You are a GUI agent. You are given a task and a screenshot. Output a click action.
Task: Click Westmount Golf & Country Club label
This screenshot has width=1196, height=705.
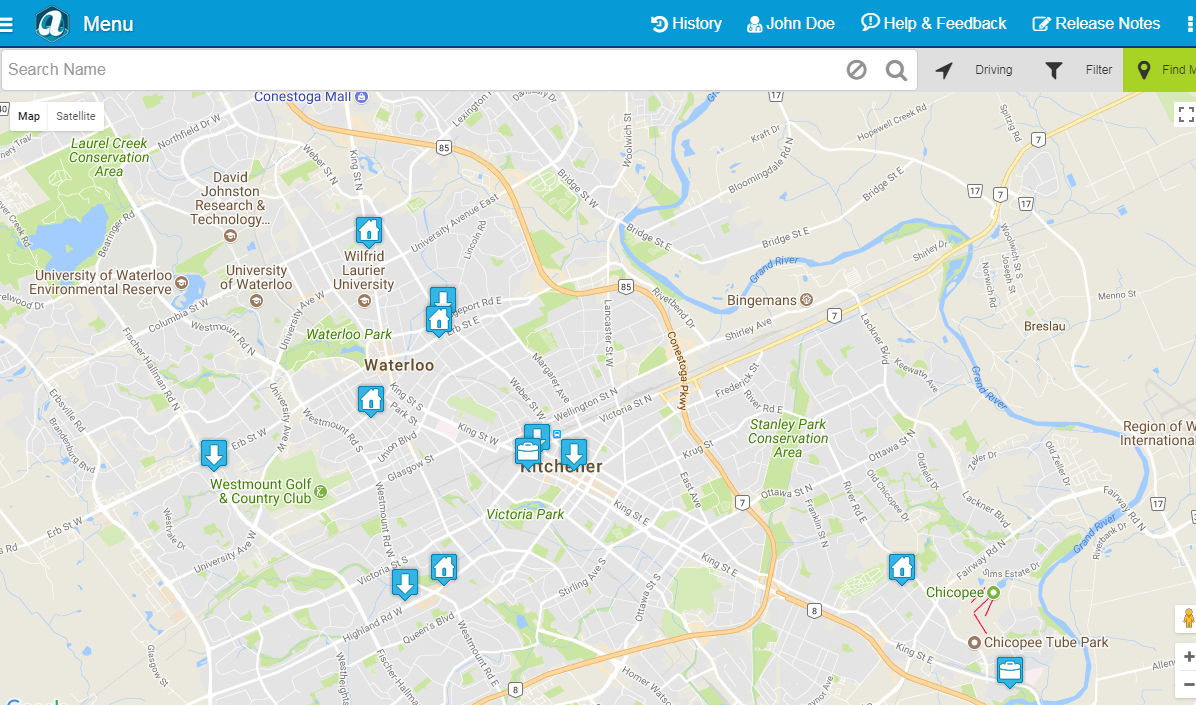(261, 491)
